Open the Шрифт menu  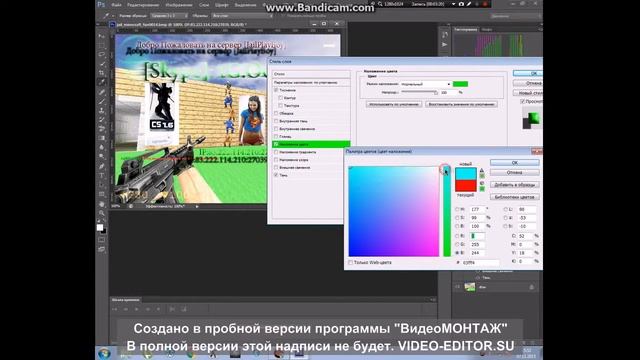(222, 5)
